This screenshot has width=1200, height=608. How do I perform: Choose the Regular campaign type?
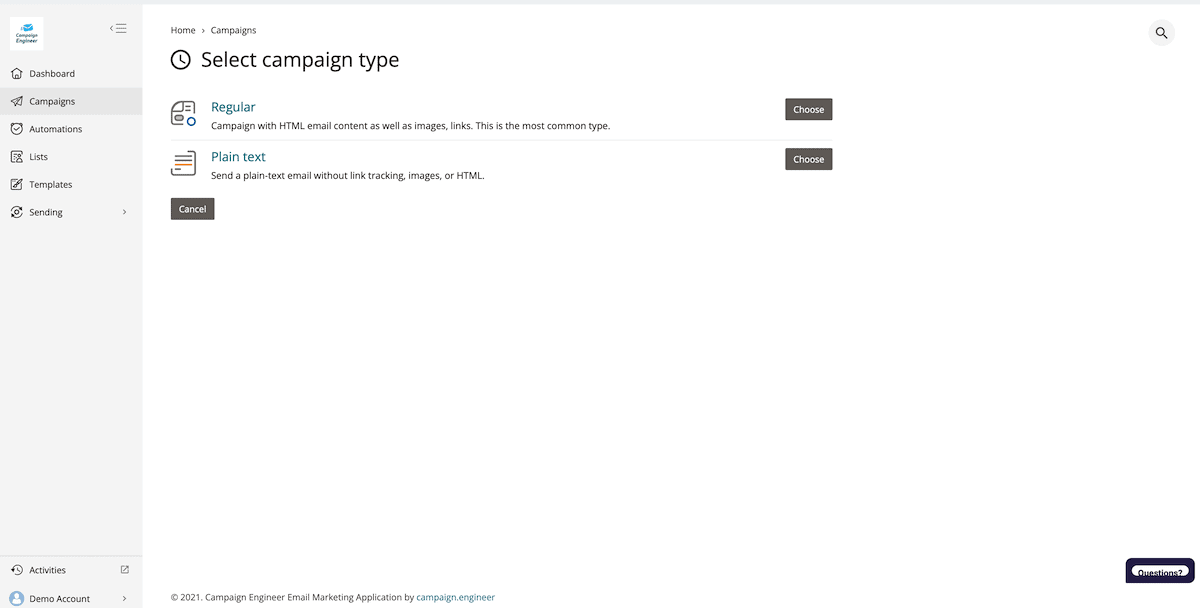tap(808, 109)
